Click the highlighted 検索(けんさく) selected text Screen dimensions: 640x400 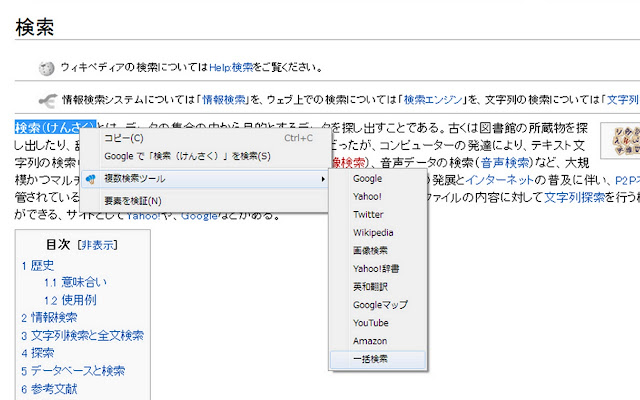tap(55, 128)
